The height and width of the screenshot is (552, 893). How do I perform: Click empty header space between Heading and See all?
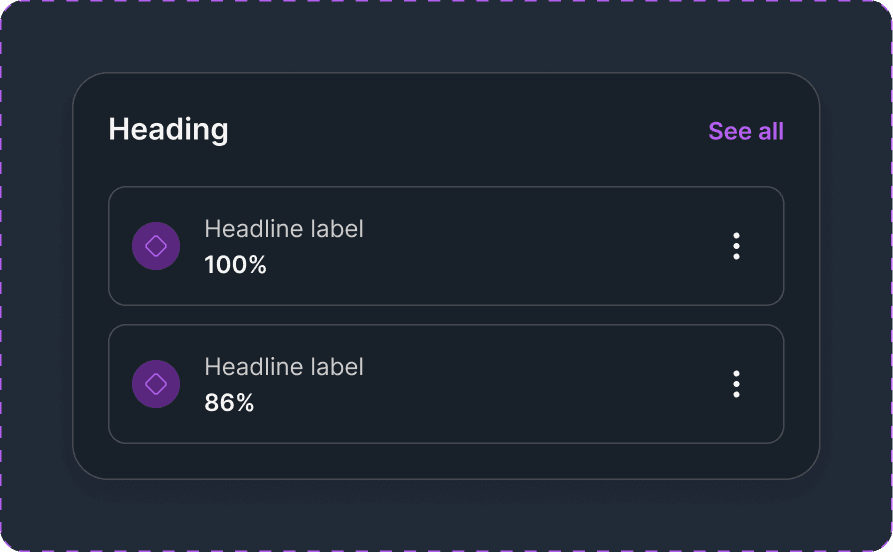click(x=460, y=130)
